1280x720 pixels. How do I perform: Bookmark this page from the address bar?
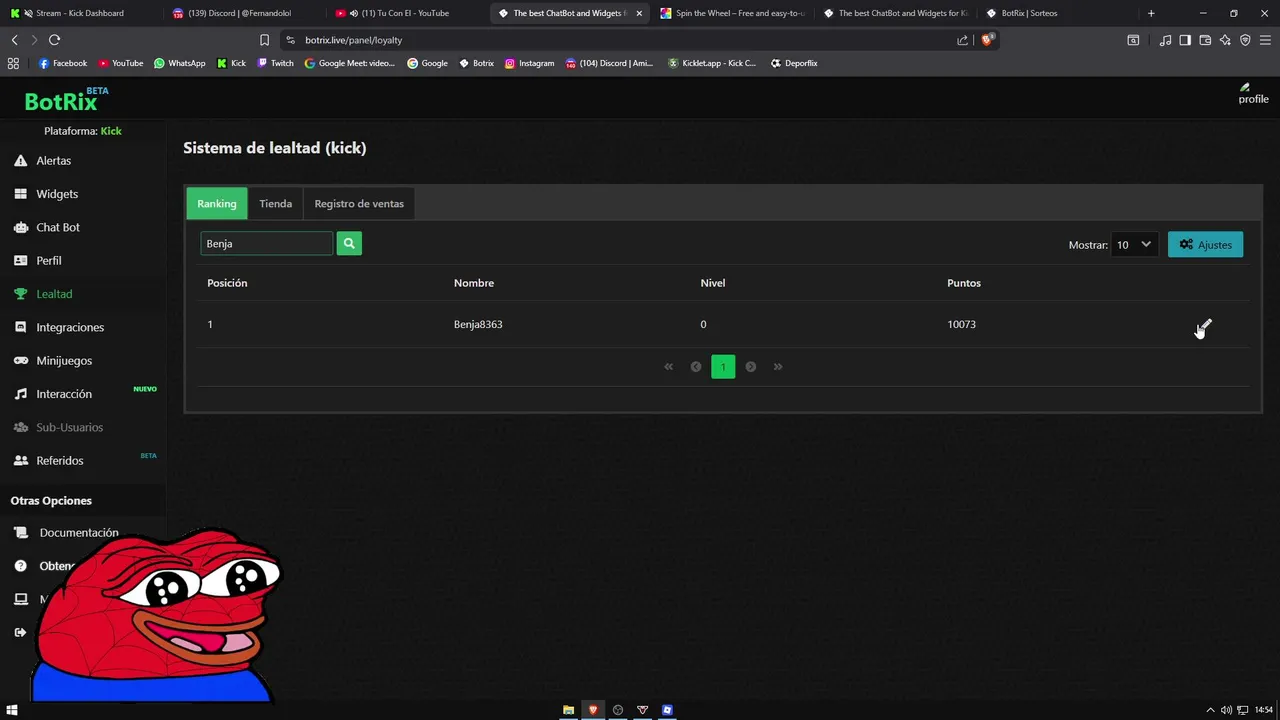(x=264, y=40)
